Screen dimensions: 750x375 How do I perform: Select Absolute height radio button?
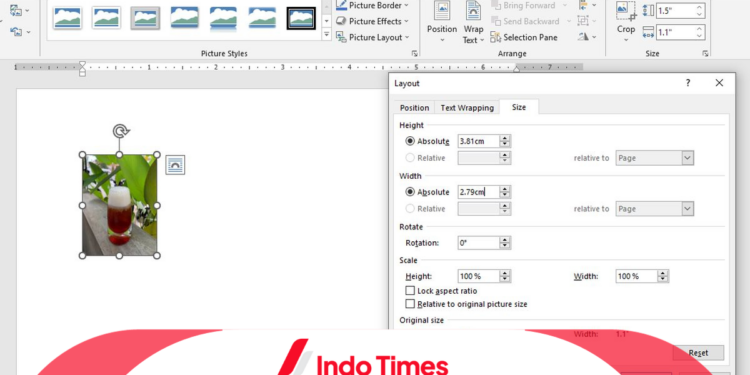tap(410, 141)
